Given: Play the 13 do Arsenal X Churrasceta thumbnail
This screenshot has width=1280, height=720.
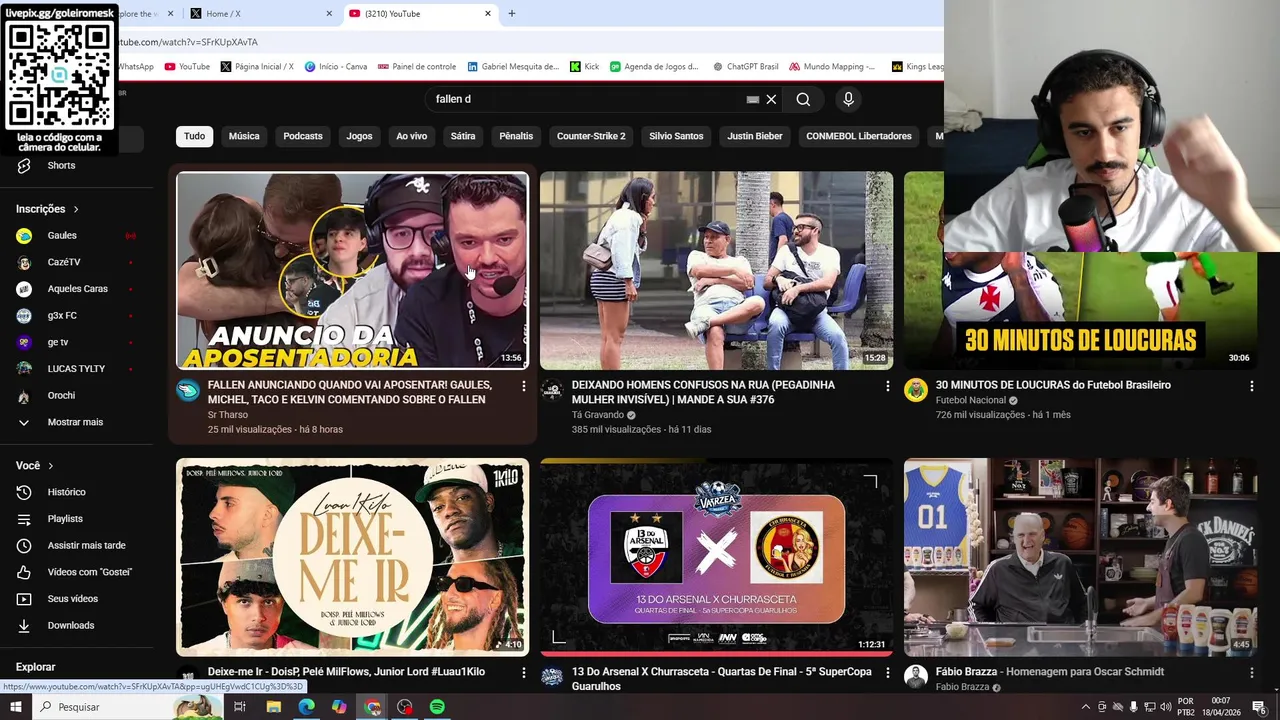Looking at the screenshot, I should [x=716, y=557].
